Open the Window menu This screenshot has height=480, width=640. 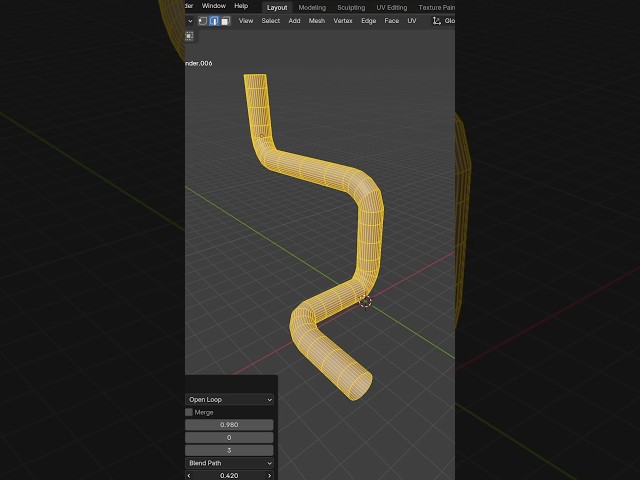(x=213, y=6)
